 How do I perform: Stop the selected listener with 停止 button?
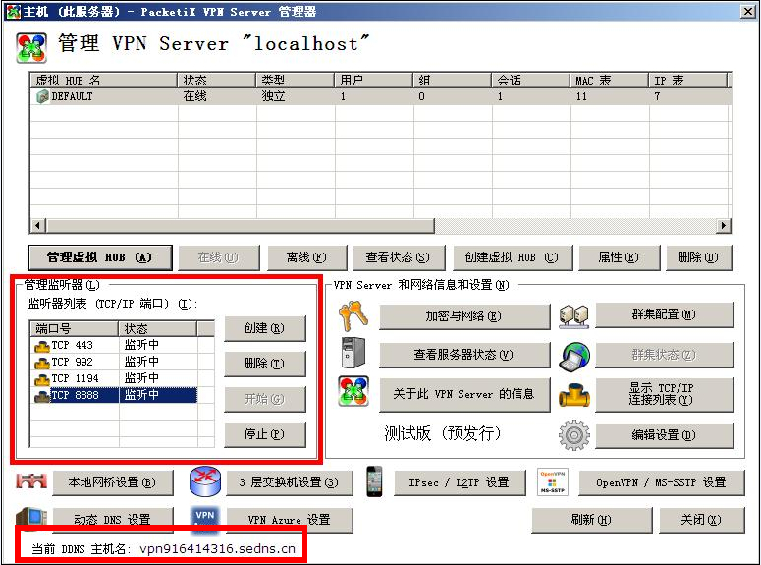[x=265, y=434]
